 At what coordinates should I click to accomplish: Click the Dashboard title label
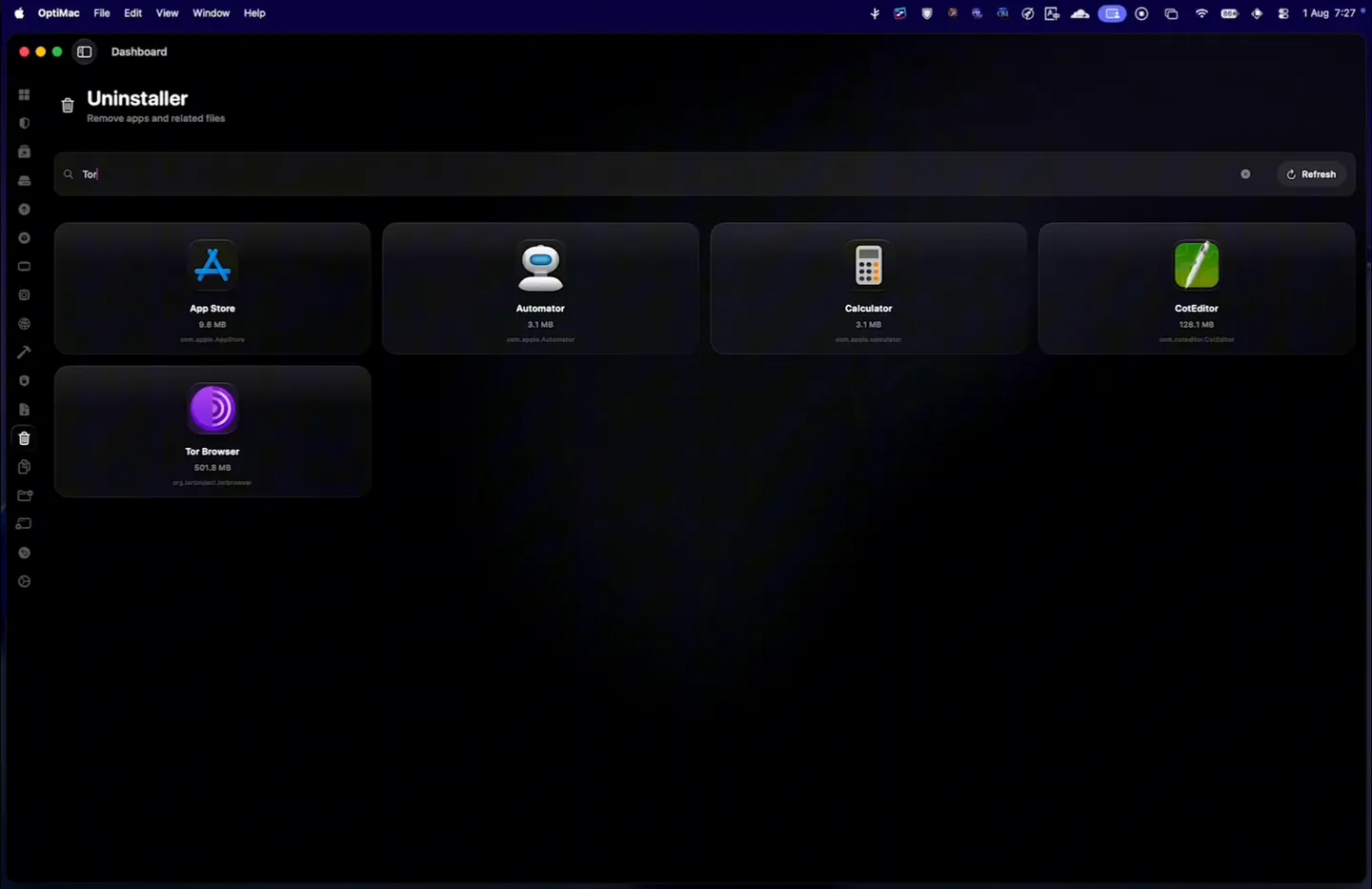(x=139, y=51)
